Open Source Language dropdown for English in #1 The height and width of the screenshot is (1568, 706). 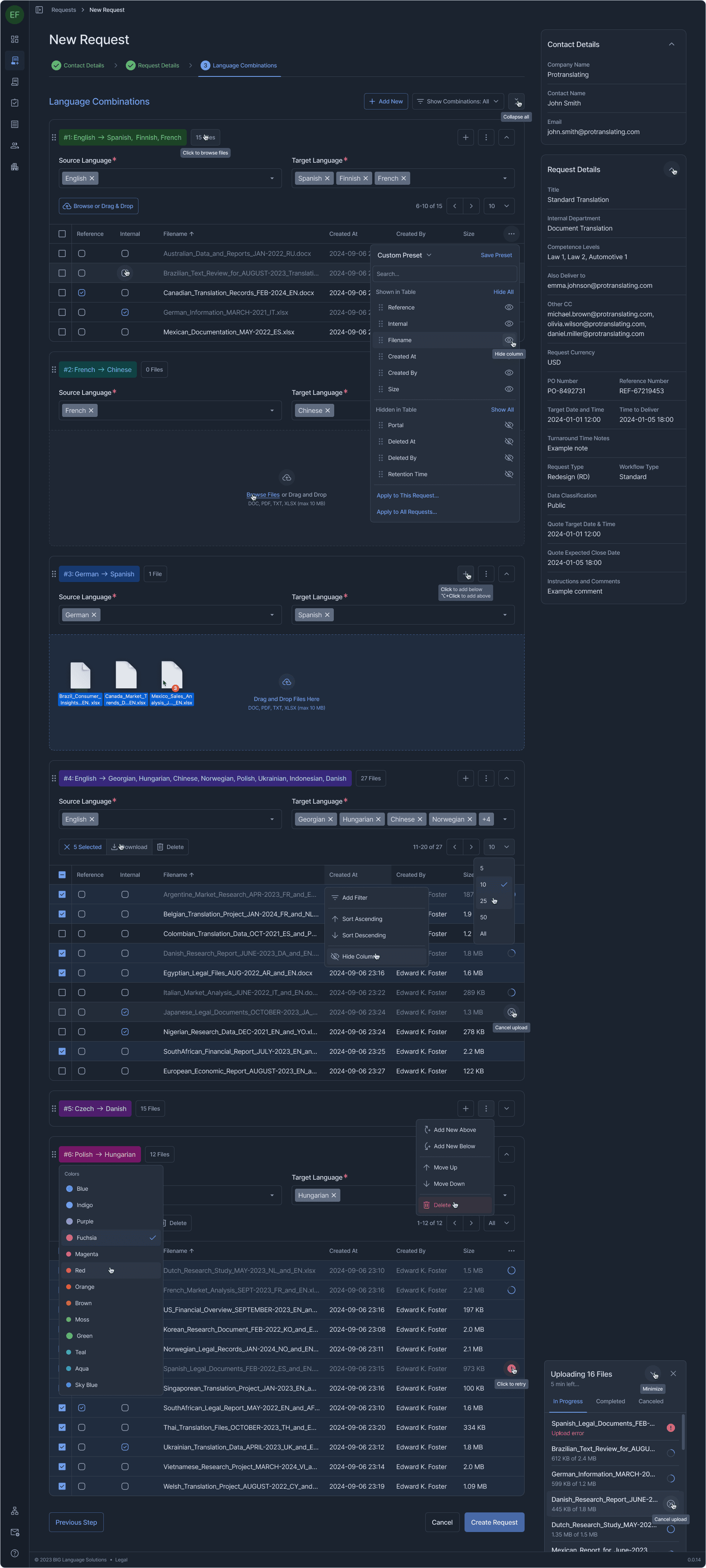coord(272,178)
